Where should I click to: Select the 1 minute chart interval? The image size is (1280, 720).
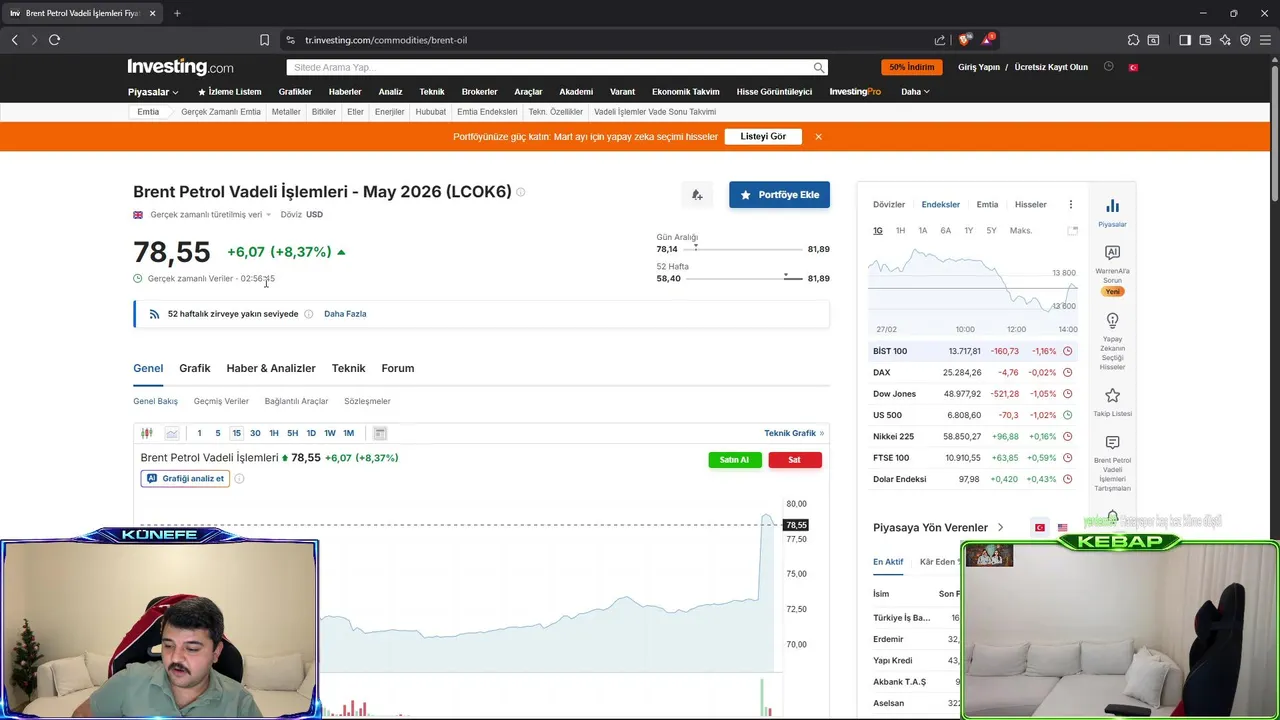click(x=199, y=433)
